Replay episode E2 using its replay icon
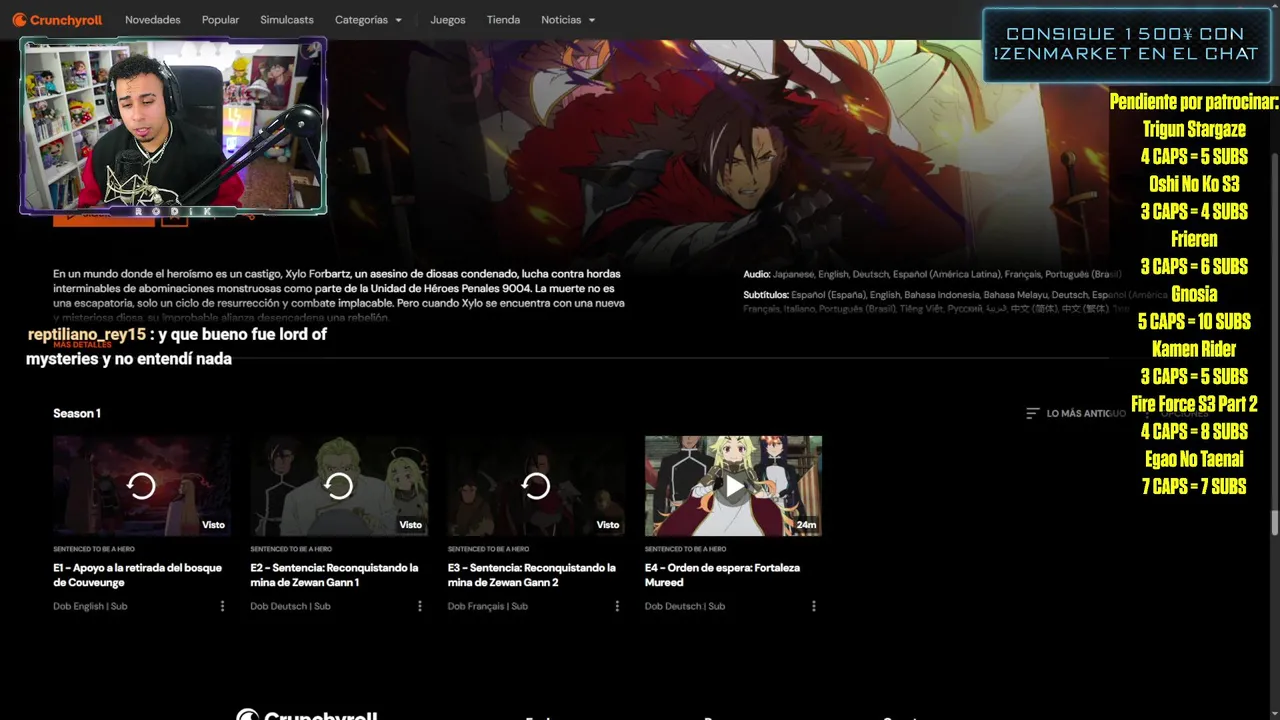The height and width of the screenshot is (720, 1280). pyautogui.click(x=339, y=486)
